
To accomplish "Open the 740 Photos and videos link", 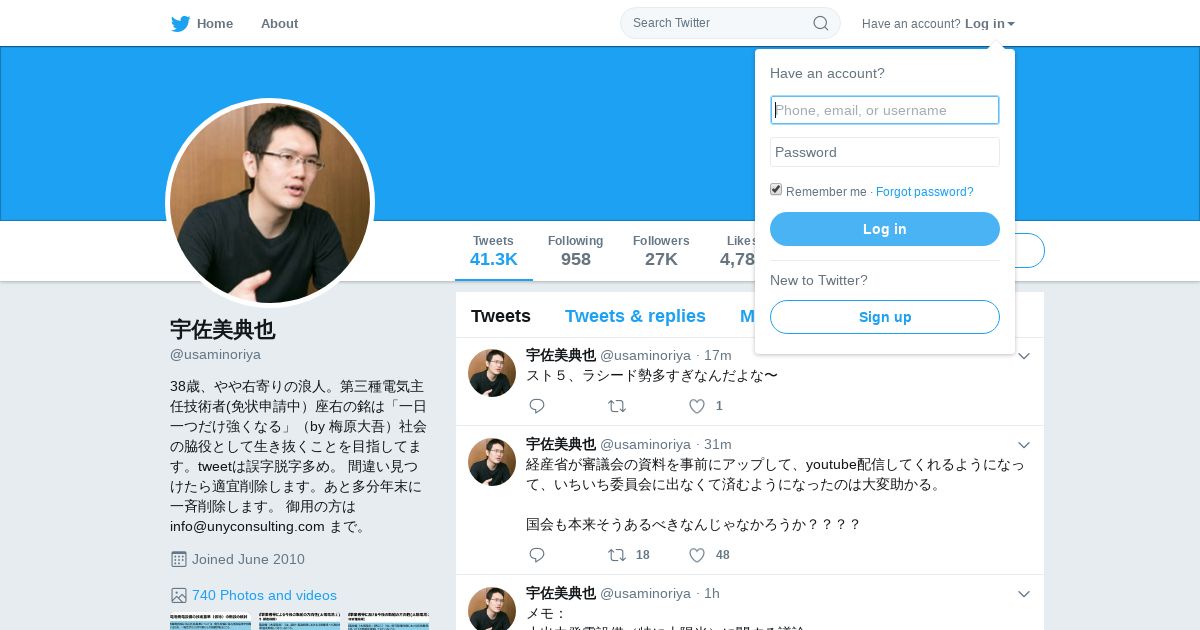I will tap(264, 595).
